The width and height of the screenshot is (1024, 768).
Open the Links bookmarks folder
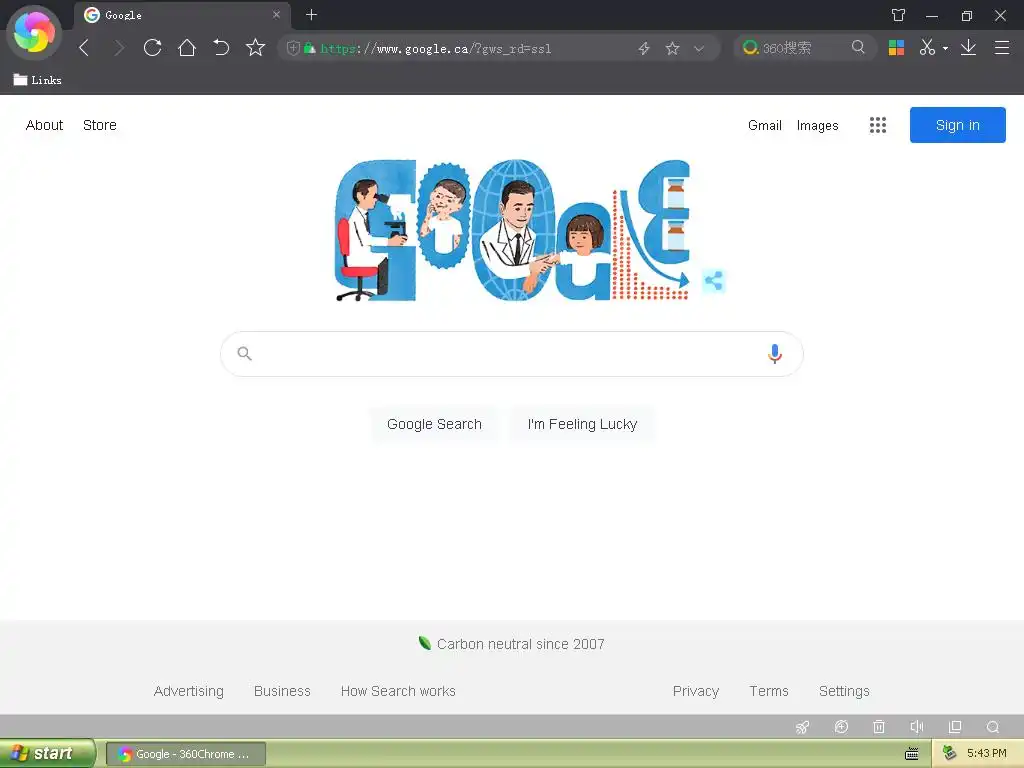(x=37, y=80)
